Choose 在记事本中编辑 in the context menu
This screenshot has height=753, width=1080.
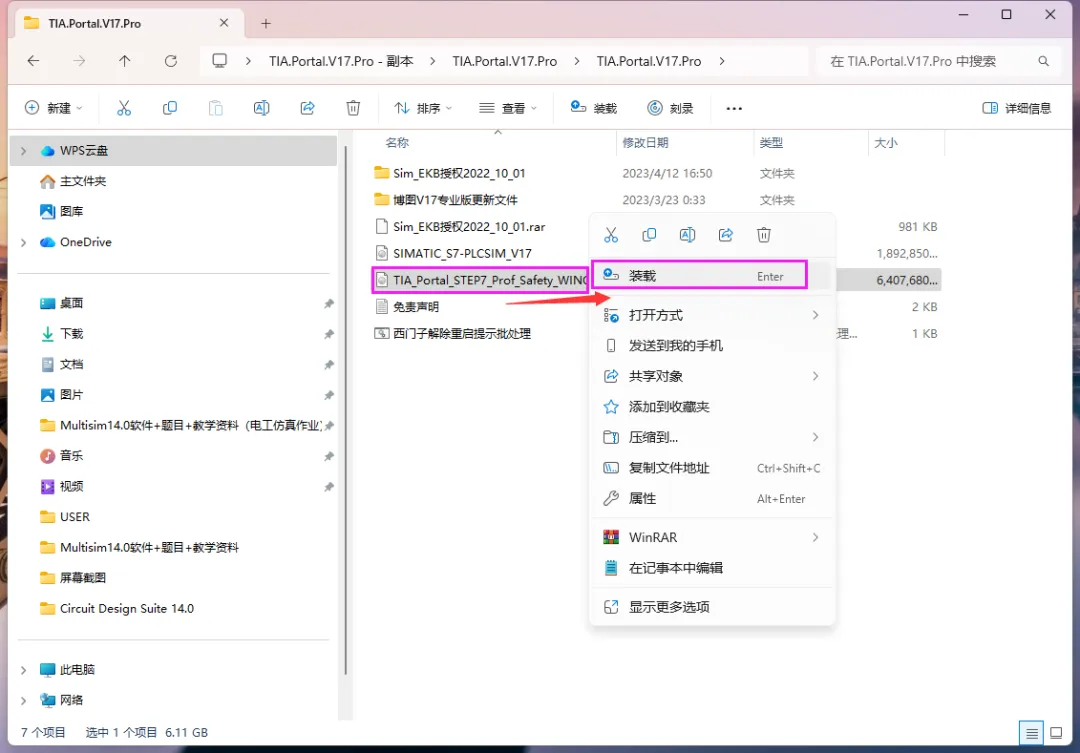[x=713, y=568]
